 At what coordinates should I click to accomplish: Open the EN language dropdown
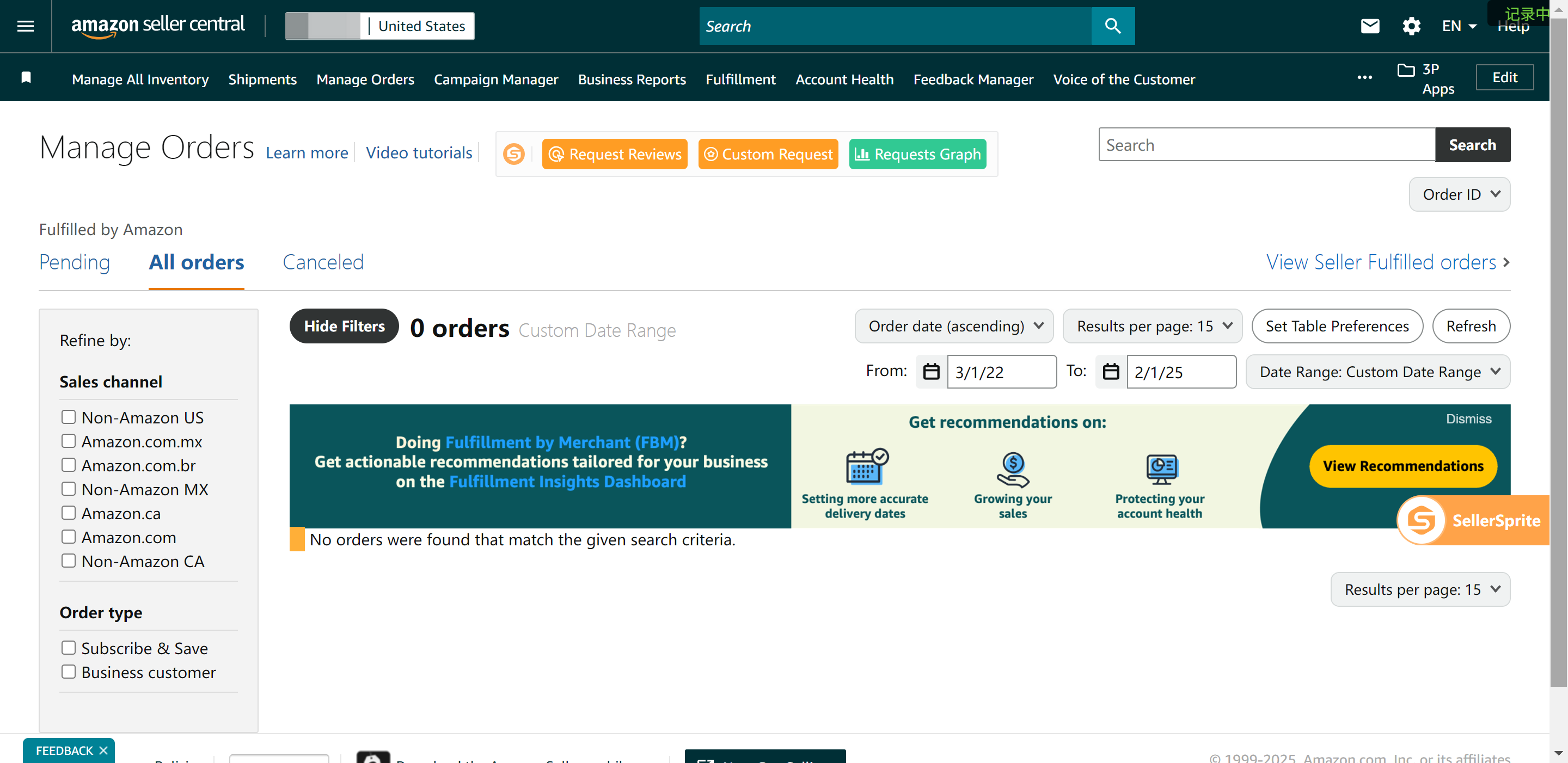pos(1459,26)
